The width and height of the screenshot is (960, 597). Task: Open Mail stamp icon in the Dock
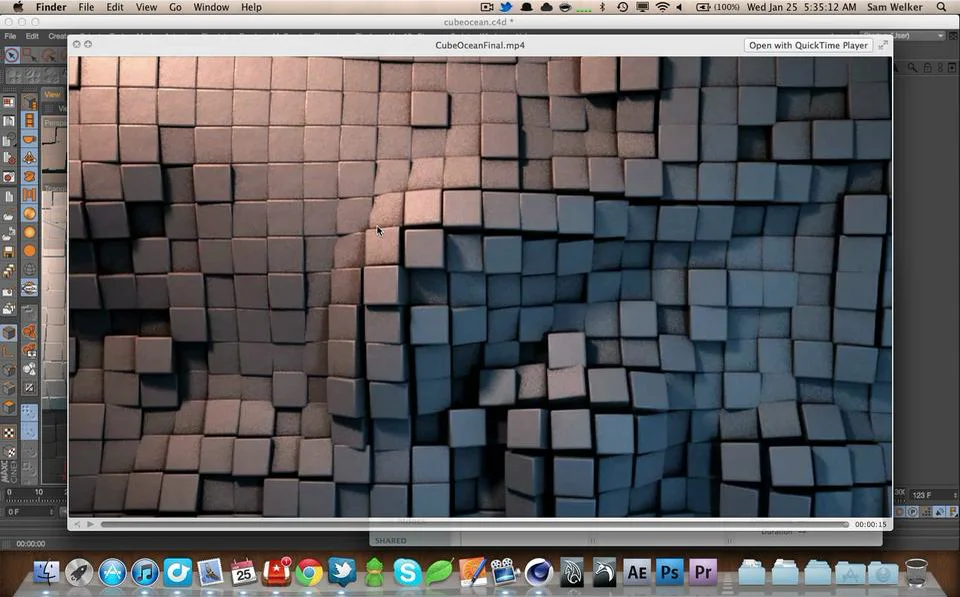tap(211, 573)
